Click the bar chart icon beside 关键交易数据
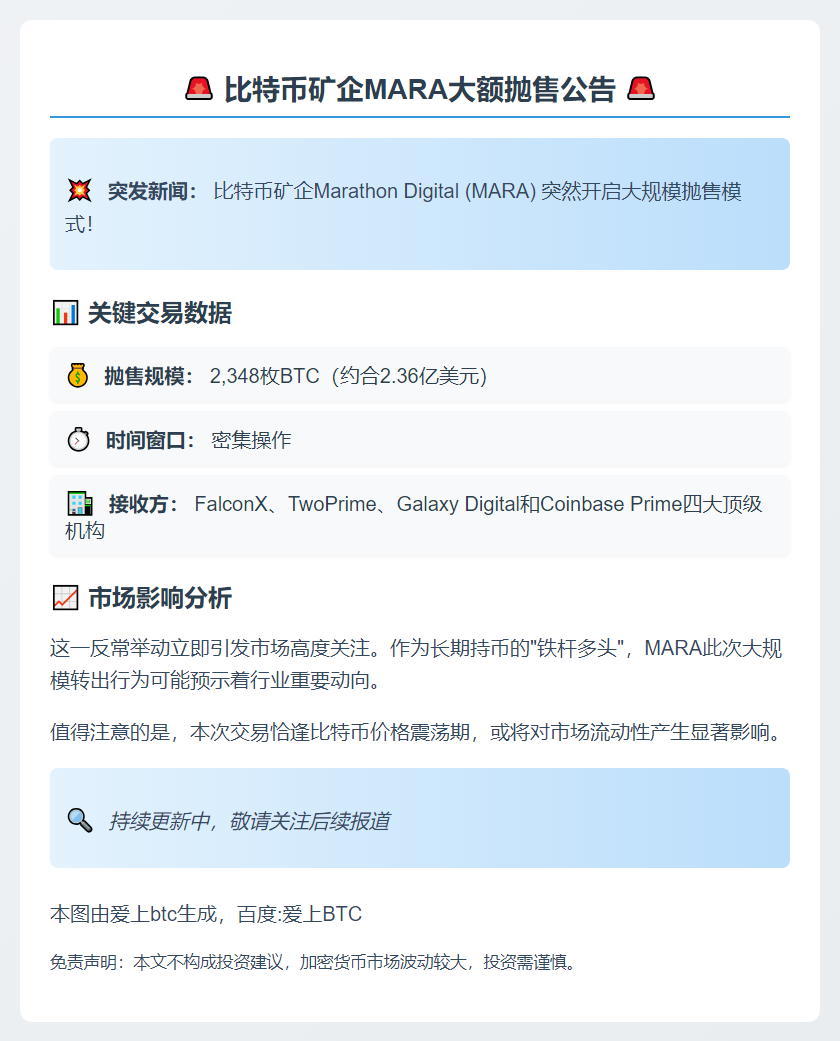 (65, 313)
